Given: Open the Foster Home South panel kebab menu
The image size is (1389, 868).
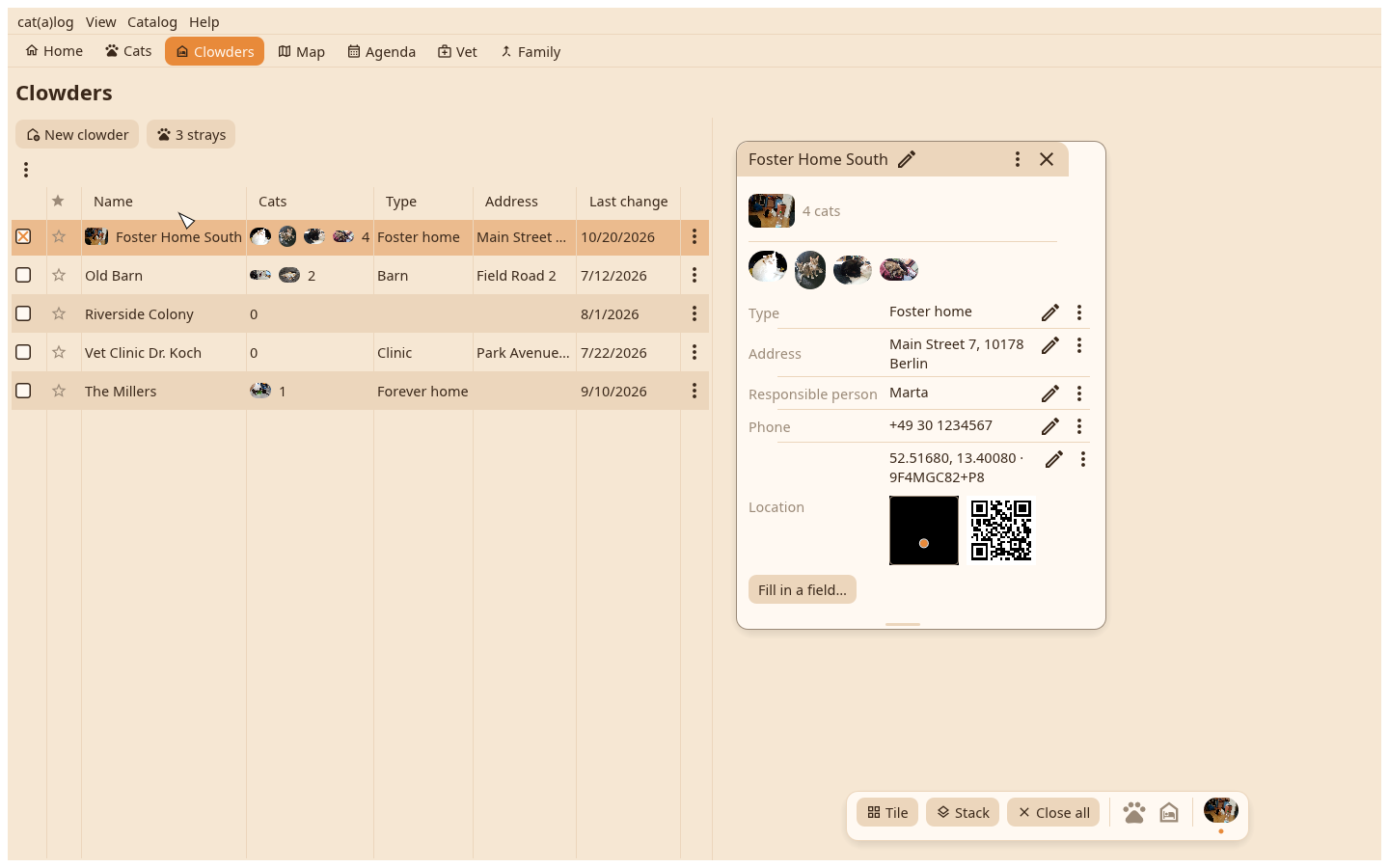Looking at the screenshot, I should pos(1017,159).
